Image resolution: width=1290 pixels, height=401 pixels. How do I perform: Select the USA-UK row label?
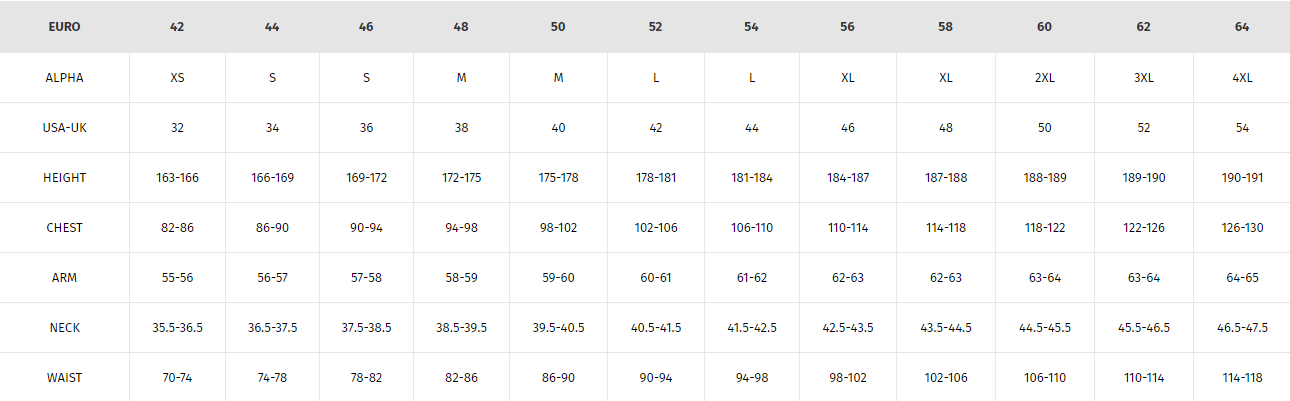tap(64, 128)
